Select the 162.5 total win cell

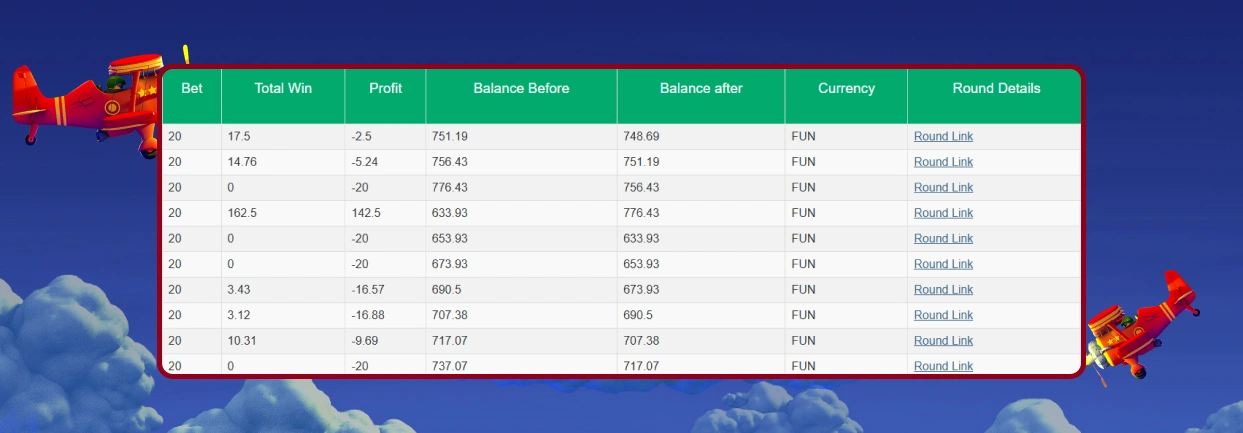(x=243, y=213)
